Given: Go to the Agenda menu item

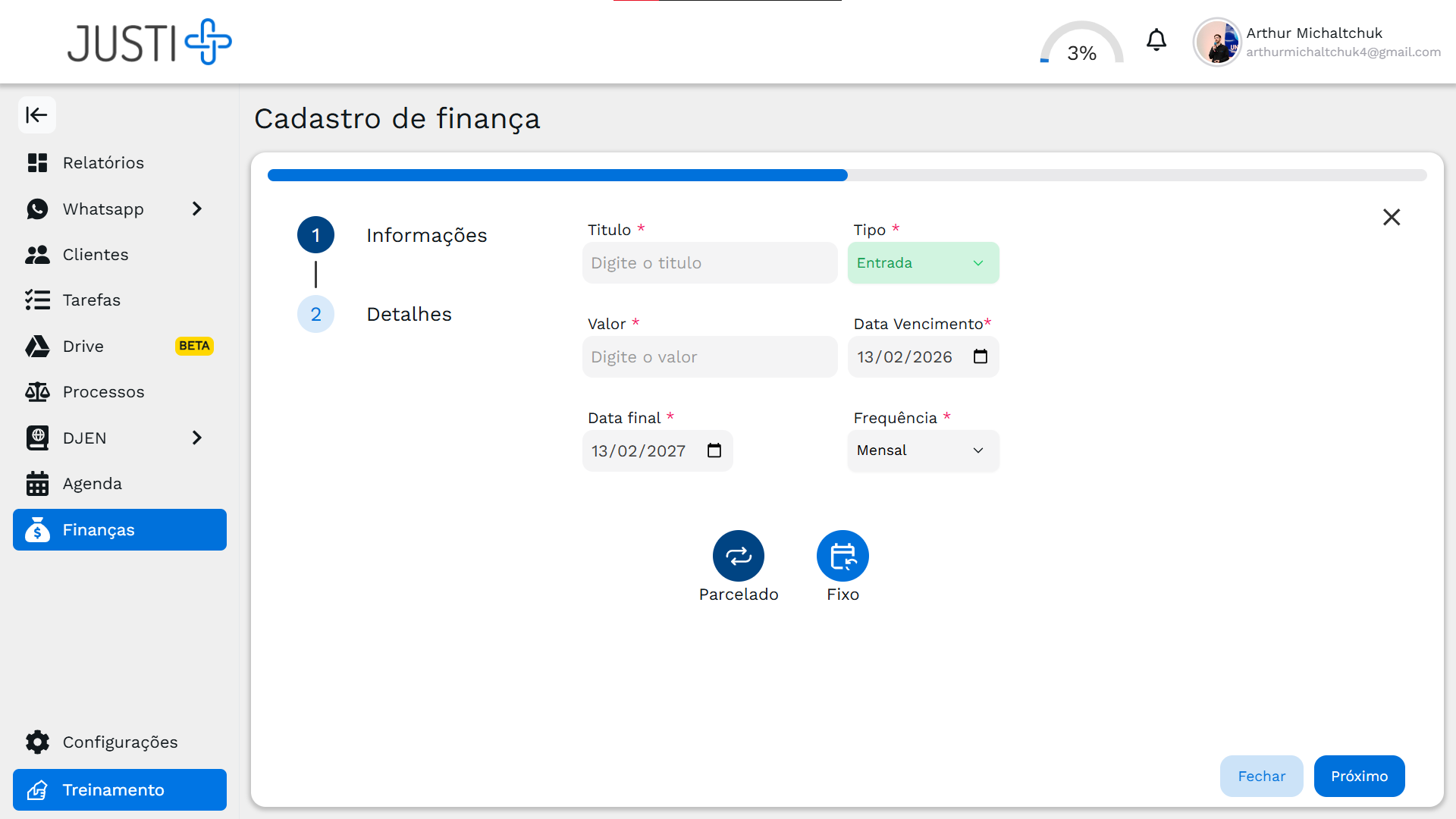Looking at the screenshot, I should point(92,484).
